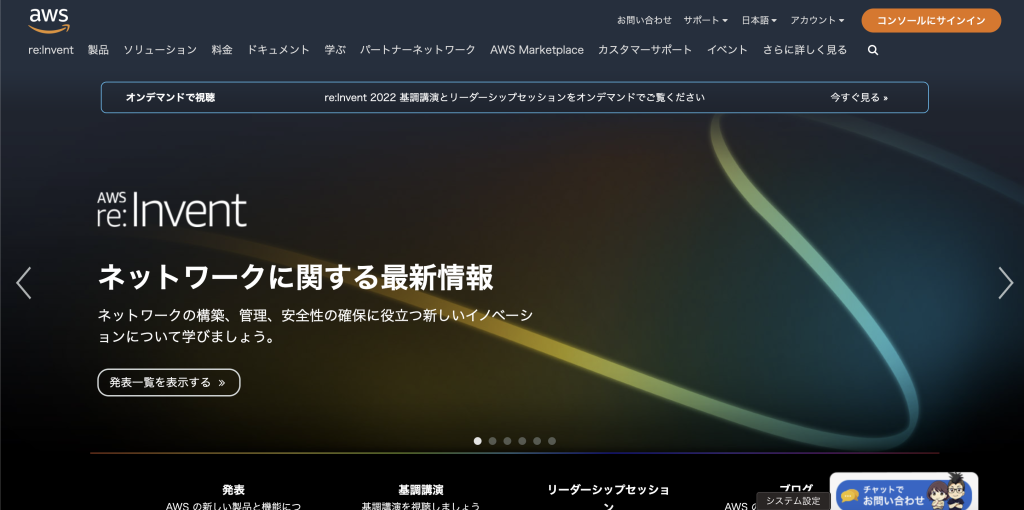
Task: Click the お問い合わせ link
Action: pyautogui.click(x=644, y=20)
